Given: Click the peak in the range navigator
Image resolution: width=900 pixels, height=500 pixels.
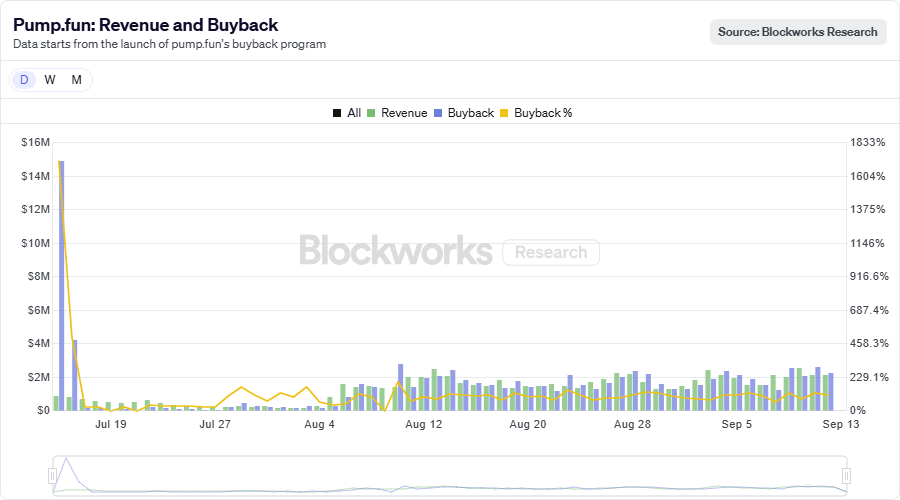Looking at the screenshot, I should (x=67, y=459).
